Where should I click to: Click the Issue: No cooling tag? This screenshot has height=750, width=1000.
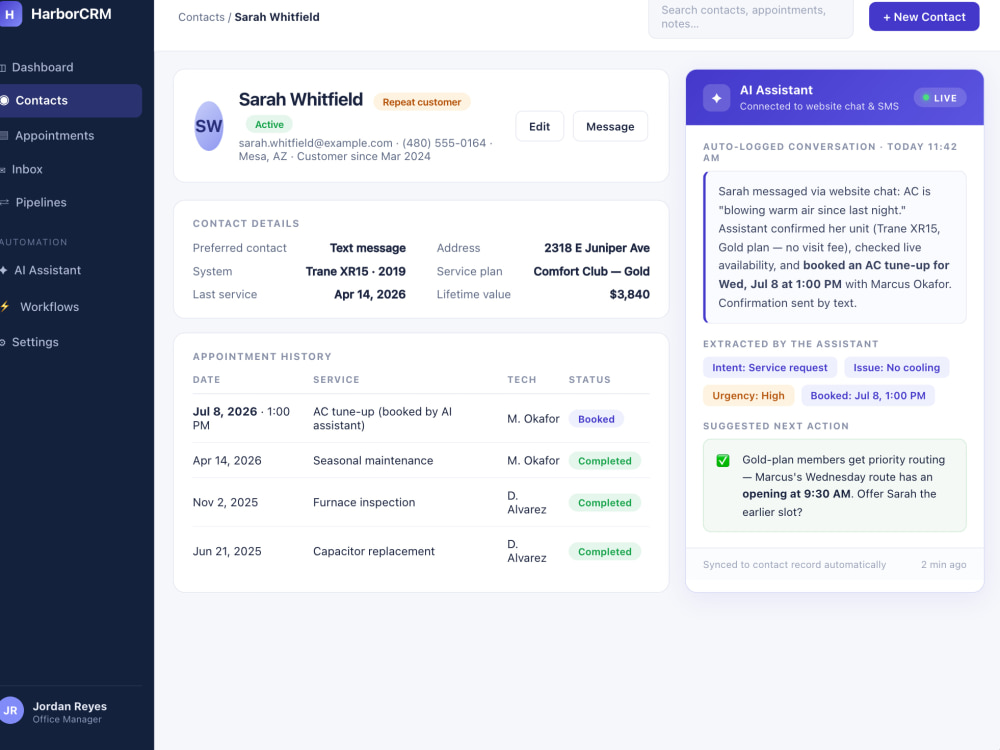(x=897, y=367)
